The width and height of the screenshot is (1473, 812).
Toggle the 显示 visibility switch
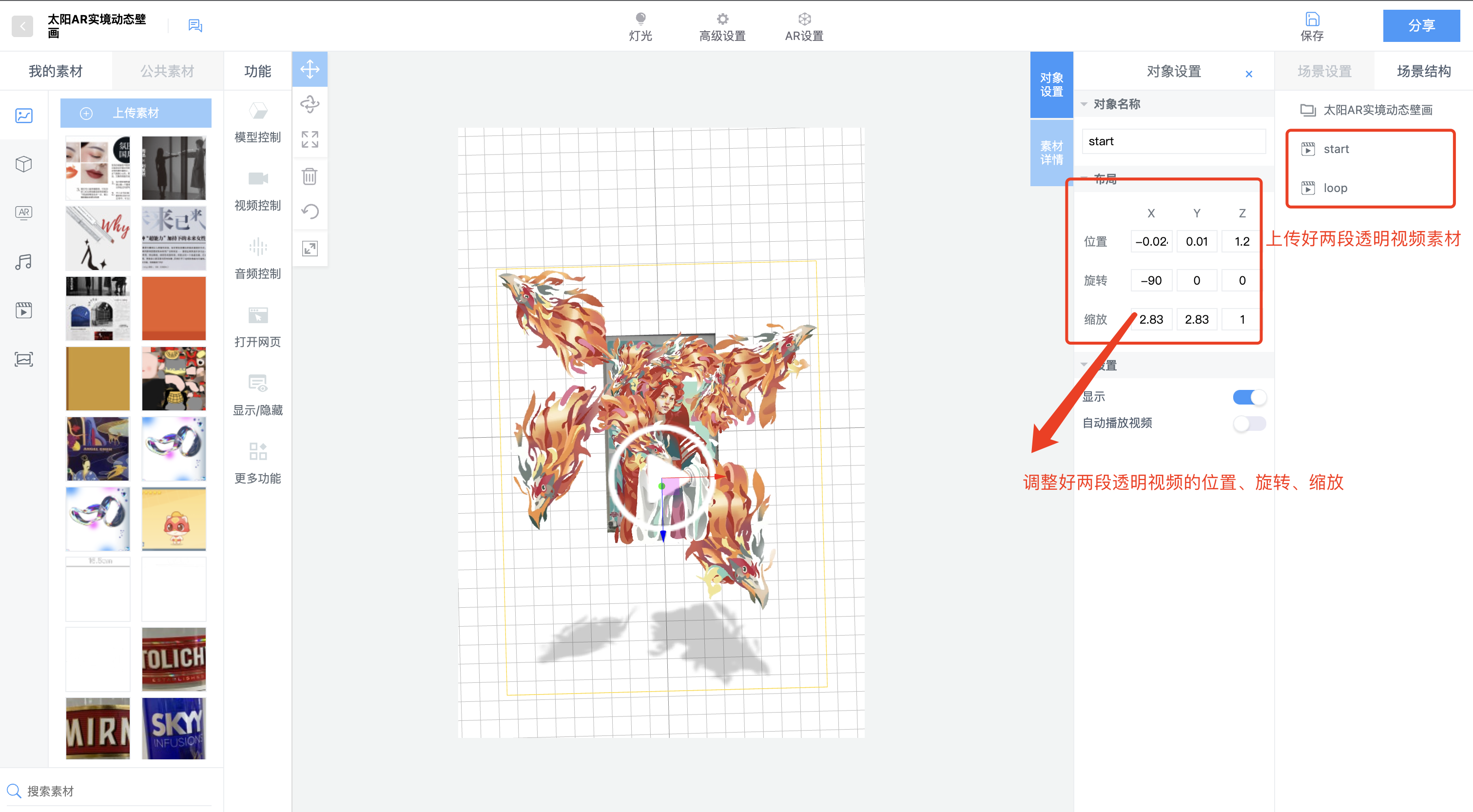[1249, 397]
